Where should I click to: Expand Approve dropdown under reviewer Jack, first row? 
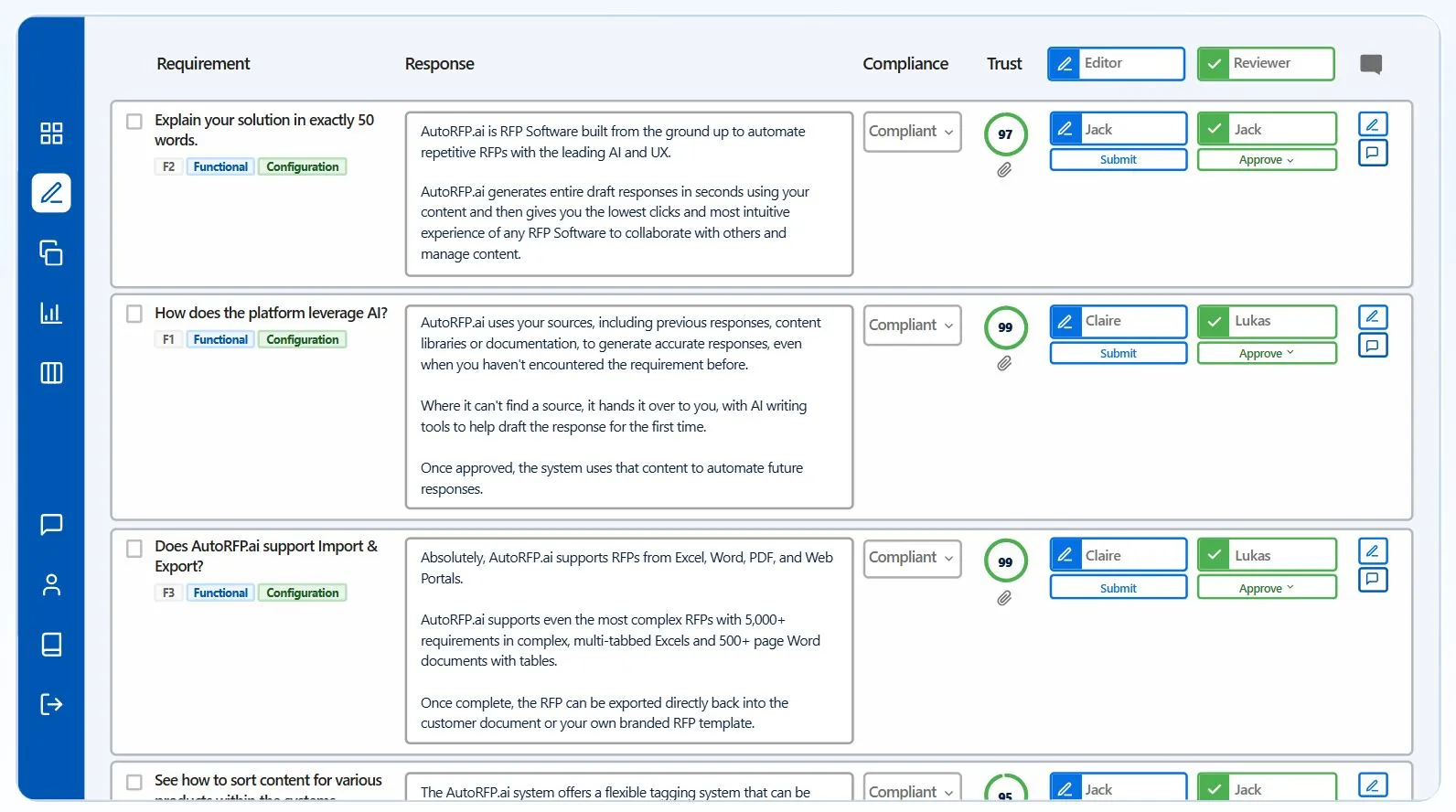(1267, 160)
